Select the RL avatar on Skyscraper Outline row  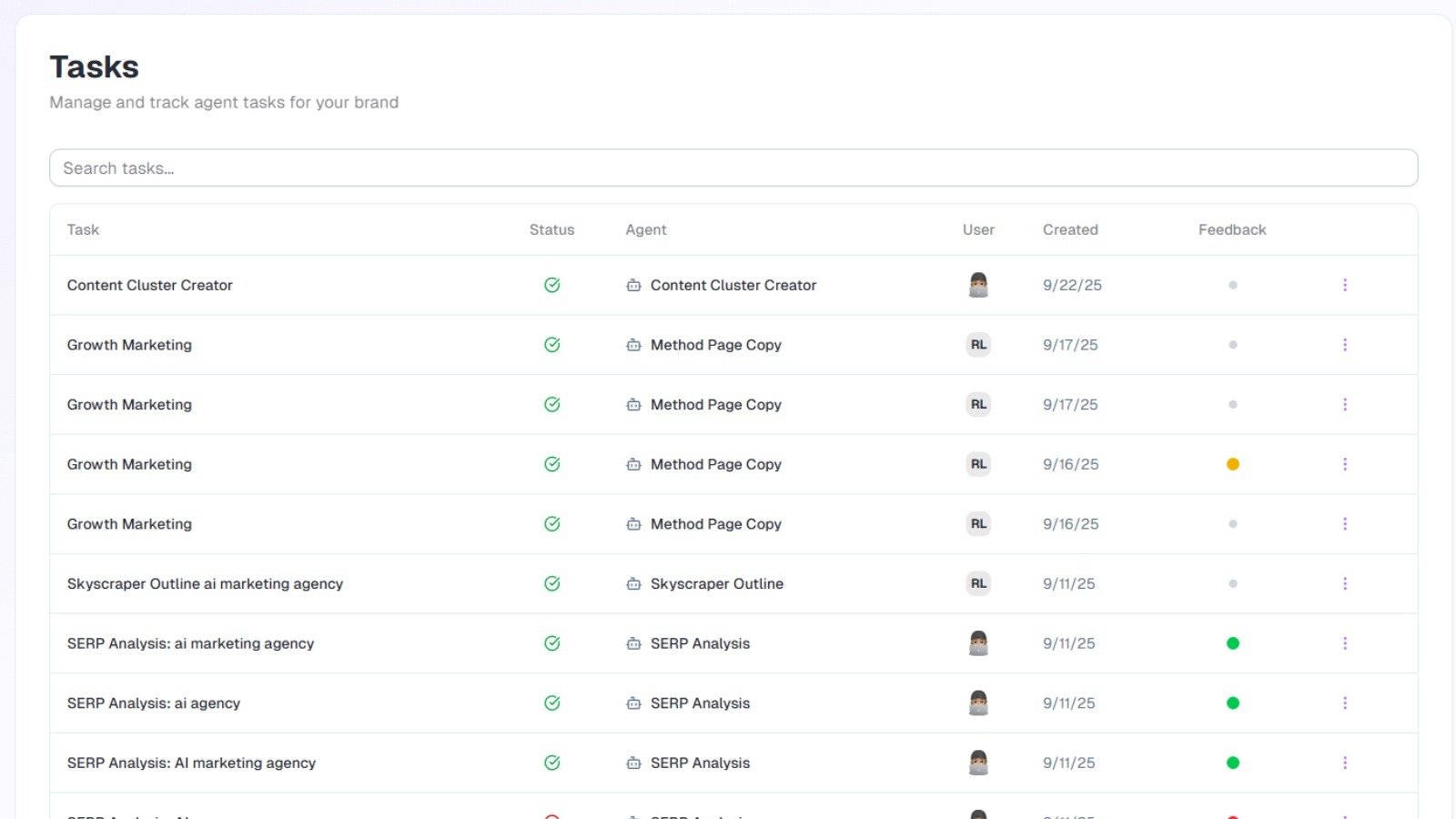coord(978,584)
